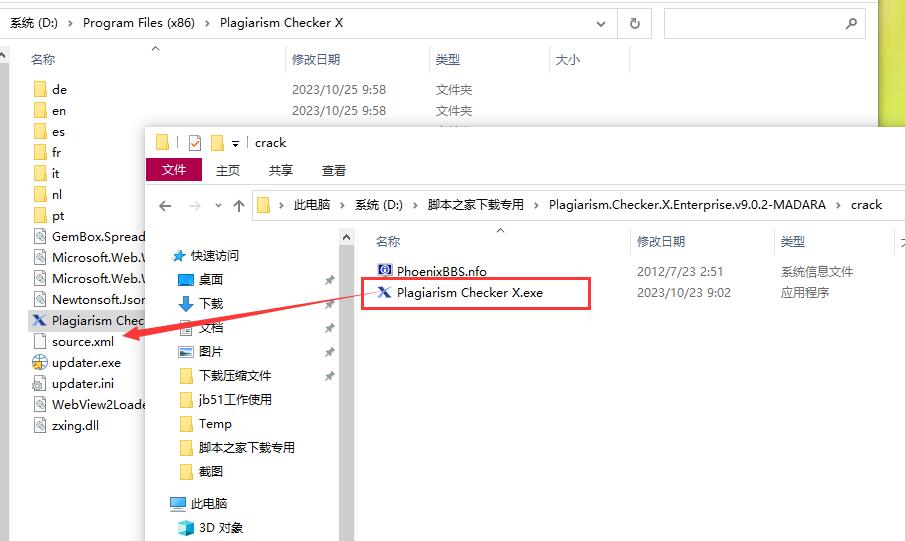Image resolution: width=905 pixels, height=541 pixels.
Task: Sort crack folder by 类型 column
Action: (x=792, y=241)
